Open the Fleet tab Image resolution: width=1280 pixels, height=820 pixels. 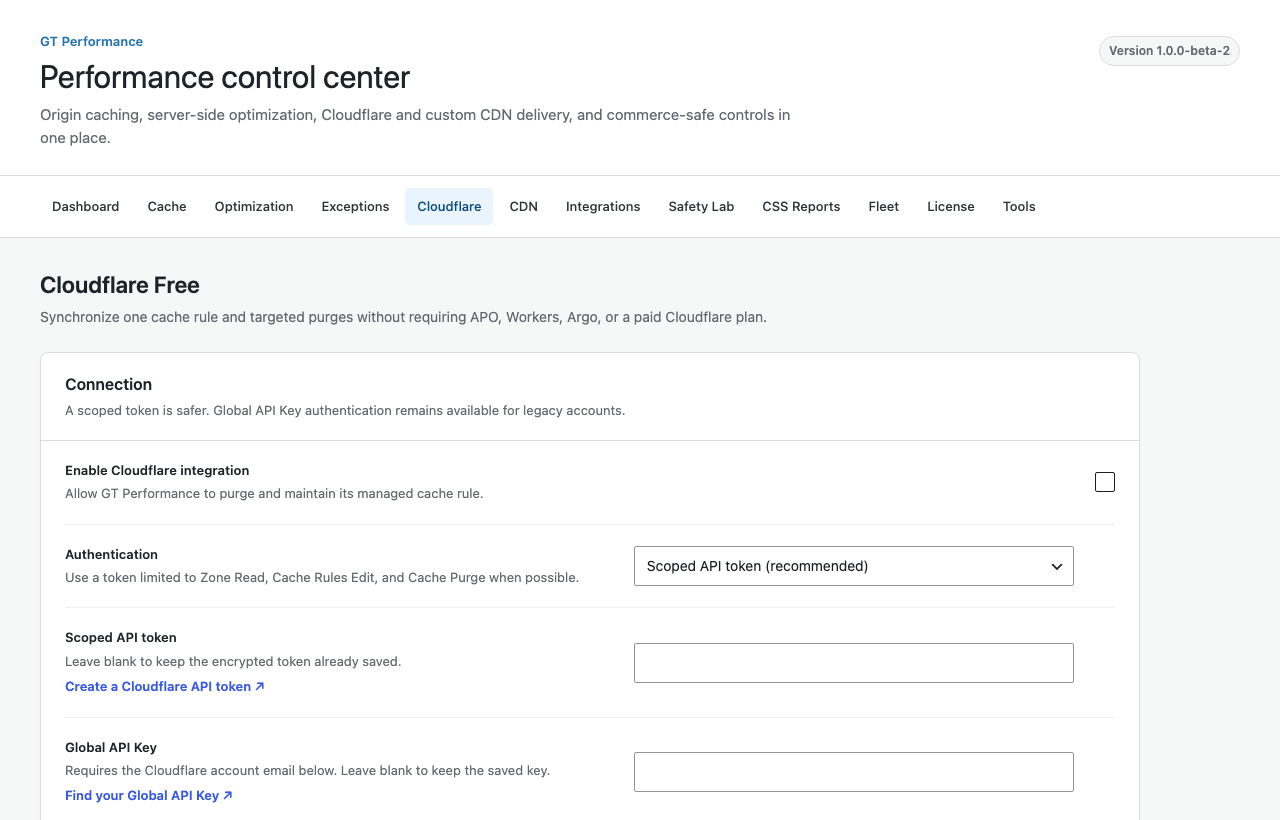click(x=883, y=206)
